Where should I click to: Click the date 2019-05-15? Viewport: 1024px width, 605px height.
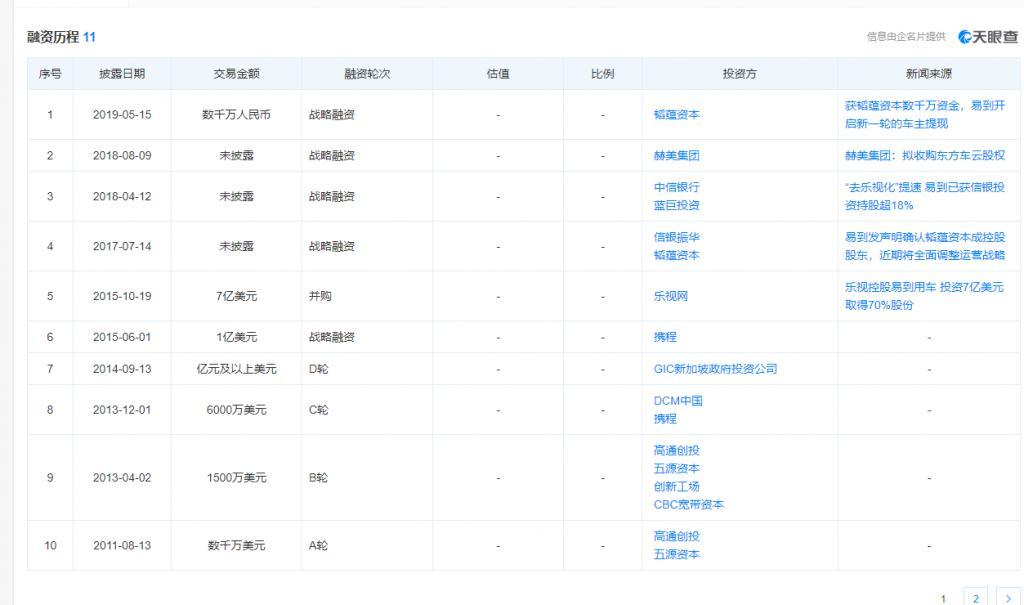pos(122,114)
